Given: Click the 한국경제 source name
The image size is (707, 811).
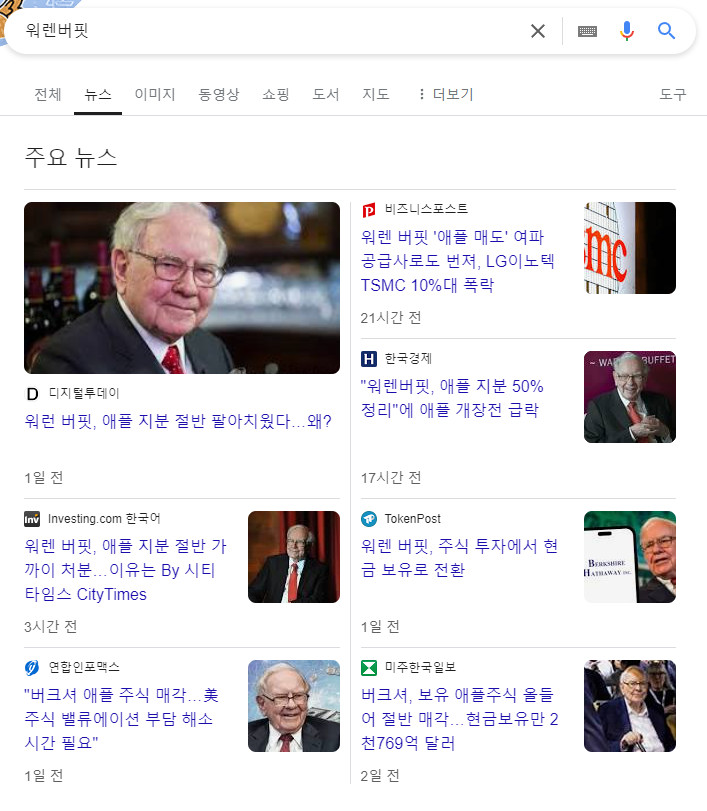Looking at the screenshot, I should point(408,358).
